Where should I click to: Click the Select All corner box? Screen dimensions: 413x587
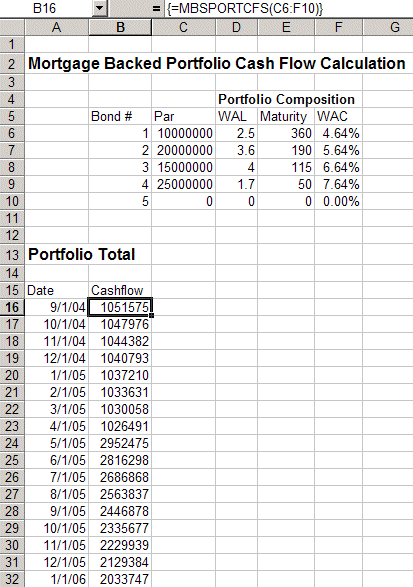(x=12, y=27)
